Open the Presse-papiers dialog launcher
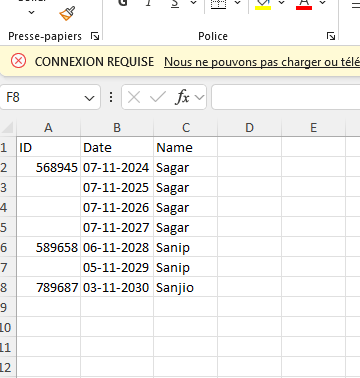Screen dimensions: 360x378 (x=95, y=36)
